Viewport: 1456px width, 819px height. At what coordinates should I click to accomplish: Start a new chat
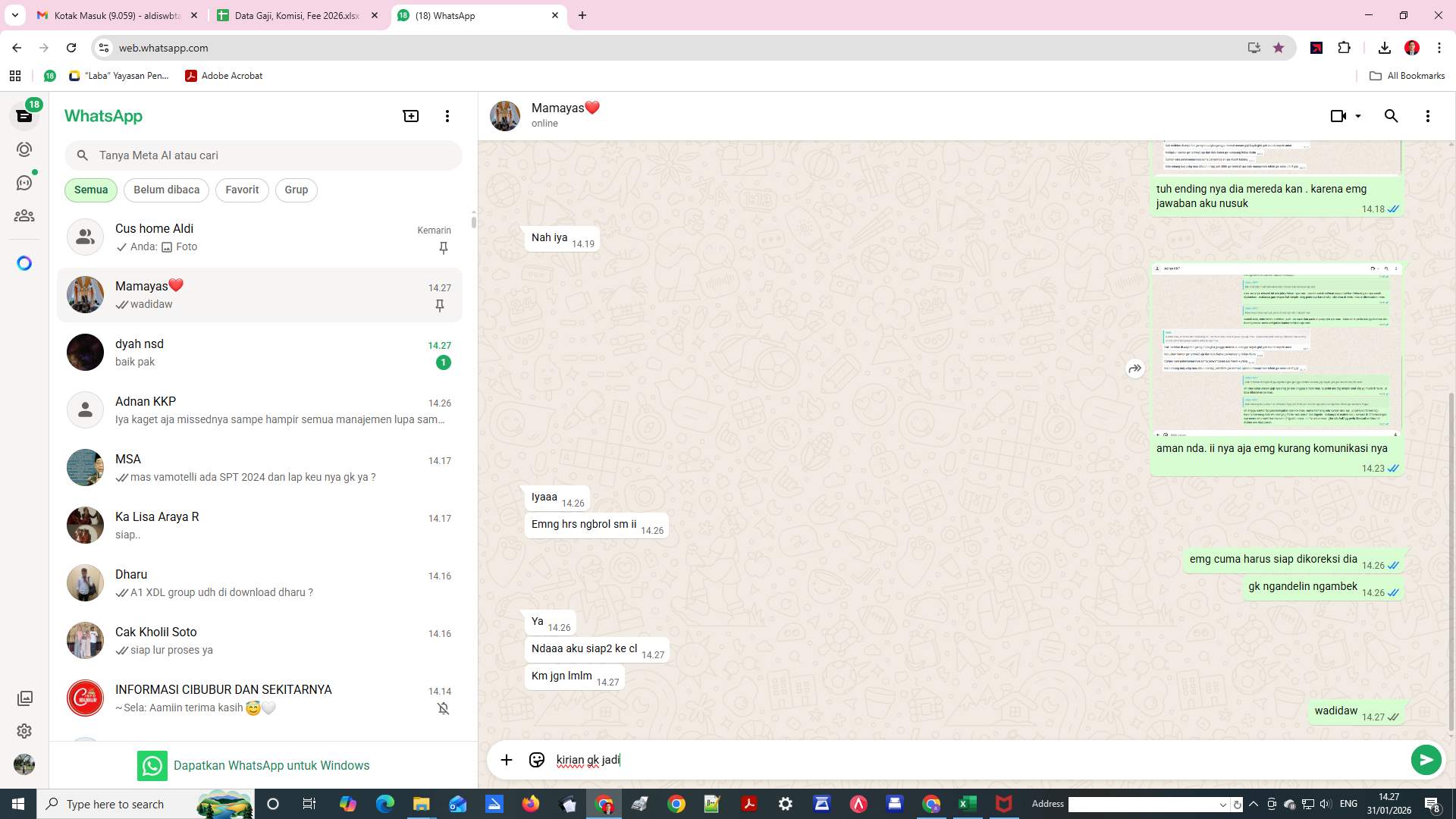(410, 115)
